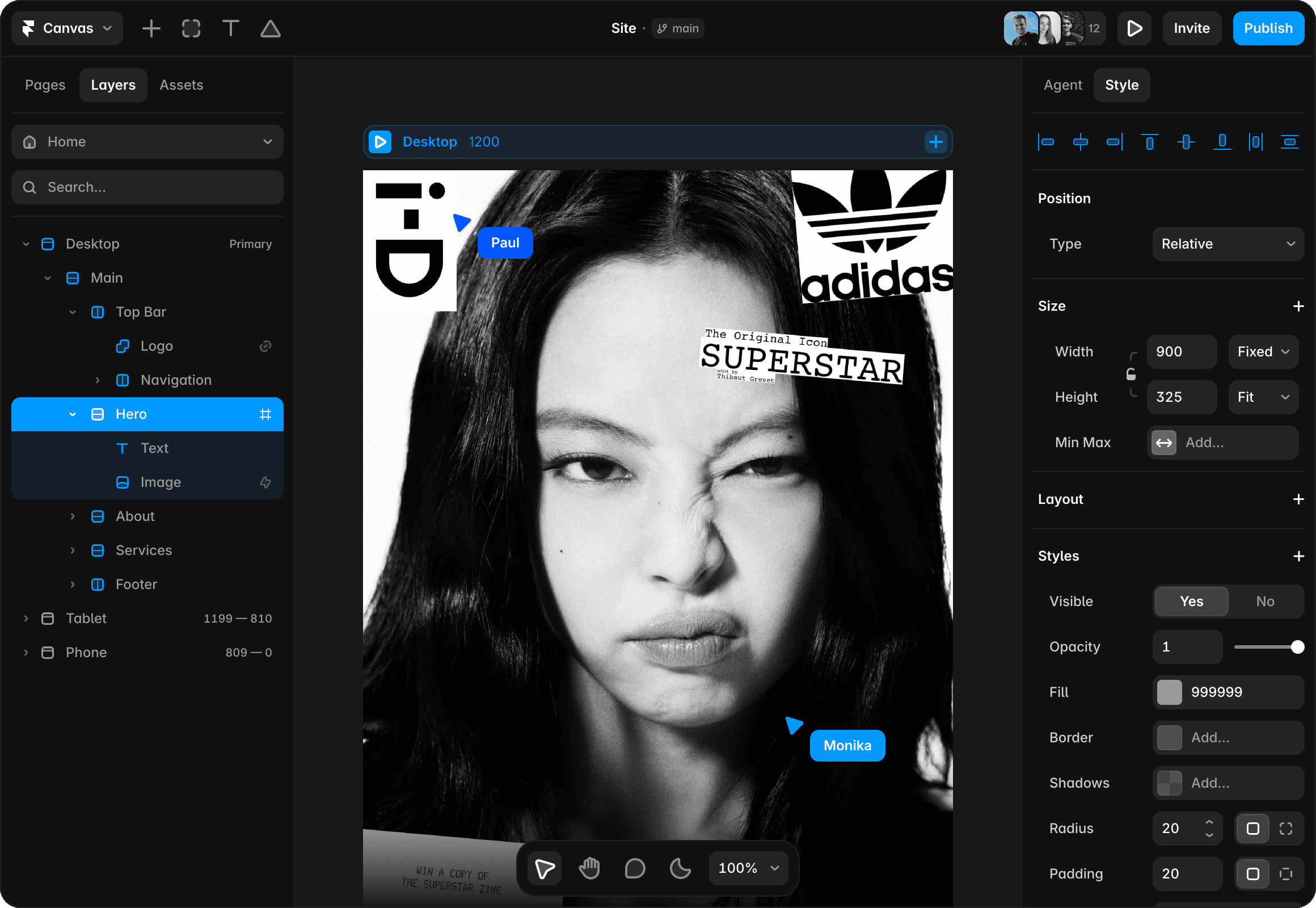Viewport: 1316px width, 908px height.
Task: Click the Width value field 900
Action: coord(1181,352)
